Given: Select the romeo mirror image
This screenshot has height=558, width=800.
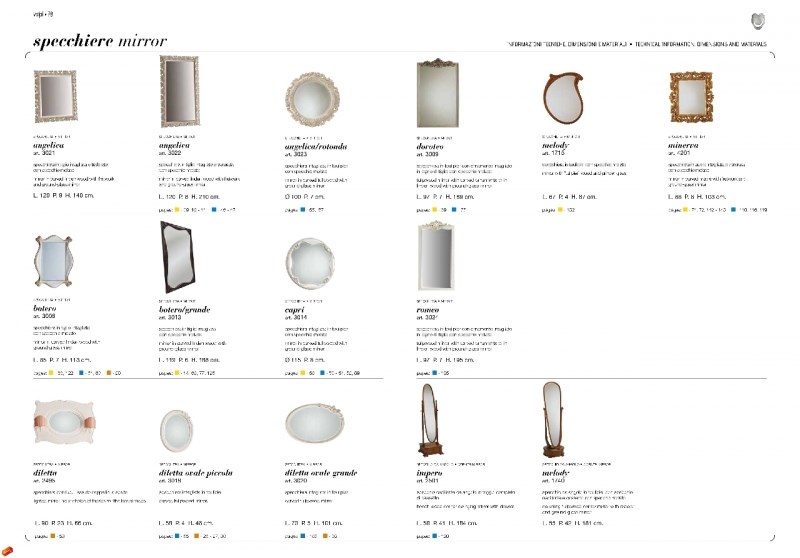Looking at the screenshot, I should (436, 256).
